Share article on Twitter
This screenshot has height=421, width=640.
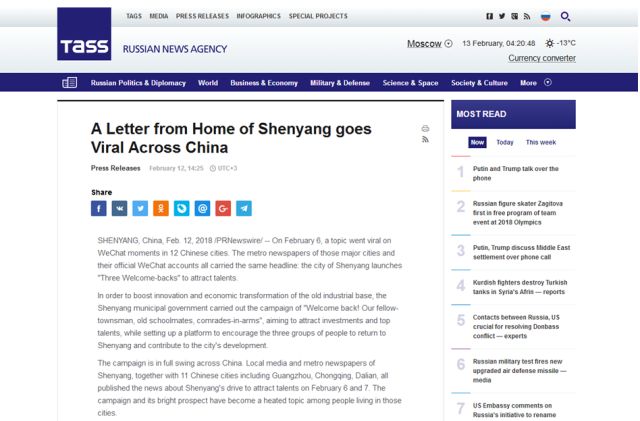(140, 208)
